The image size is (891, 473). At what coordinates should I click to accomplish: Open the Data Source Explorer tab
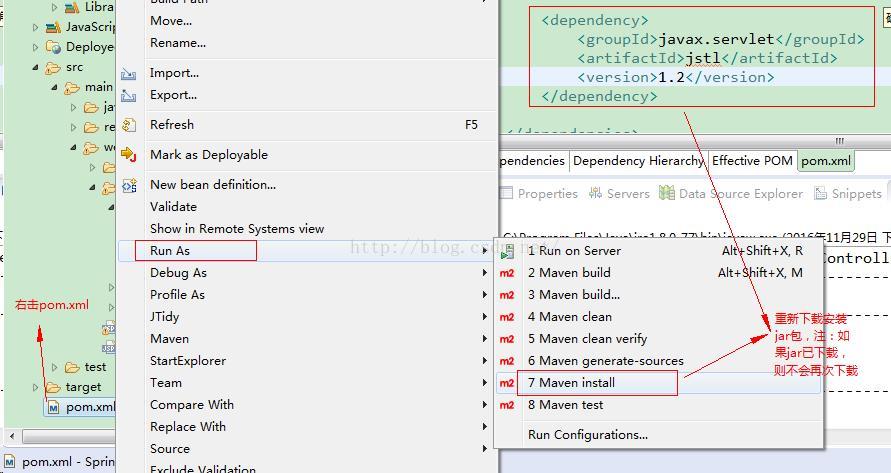tap(731, 194)
